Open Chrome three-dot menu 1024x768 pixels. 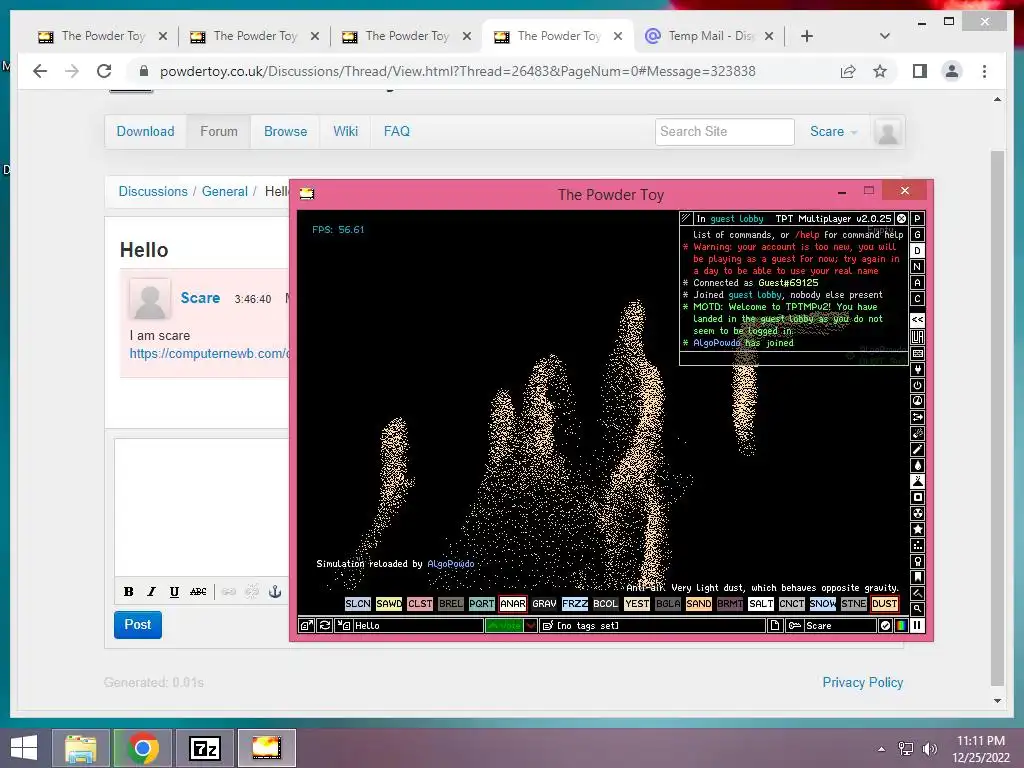point(984,71)
